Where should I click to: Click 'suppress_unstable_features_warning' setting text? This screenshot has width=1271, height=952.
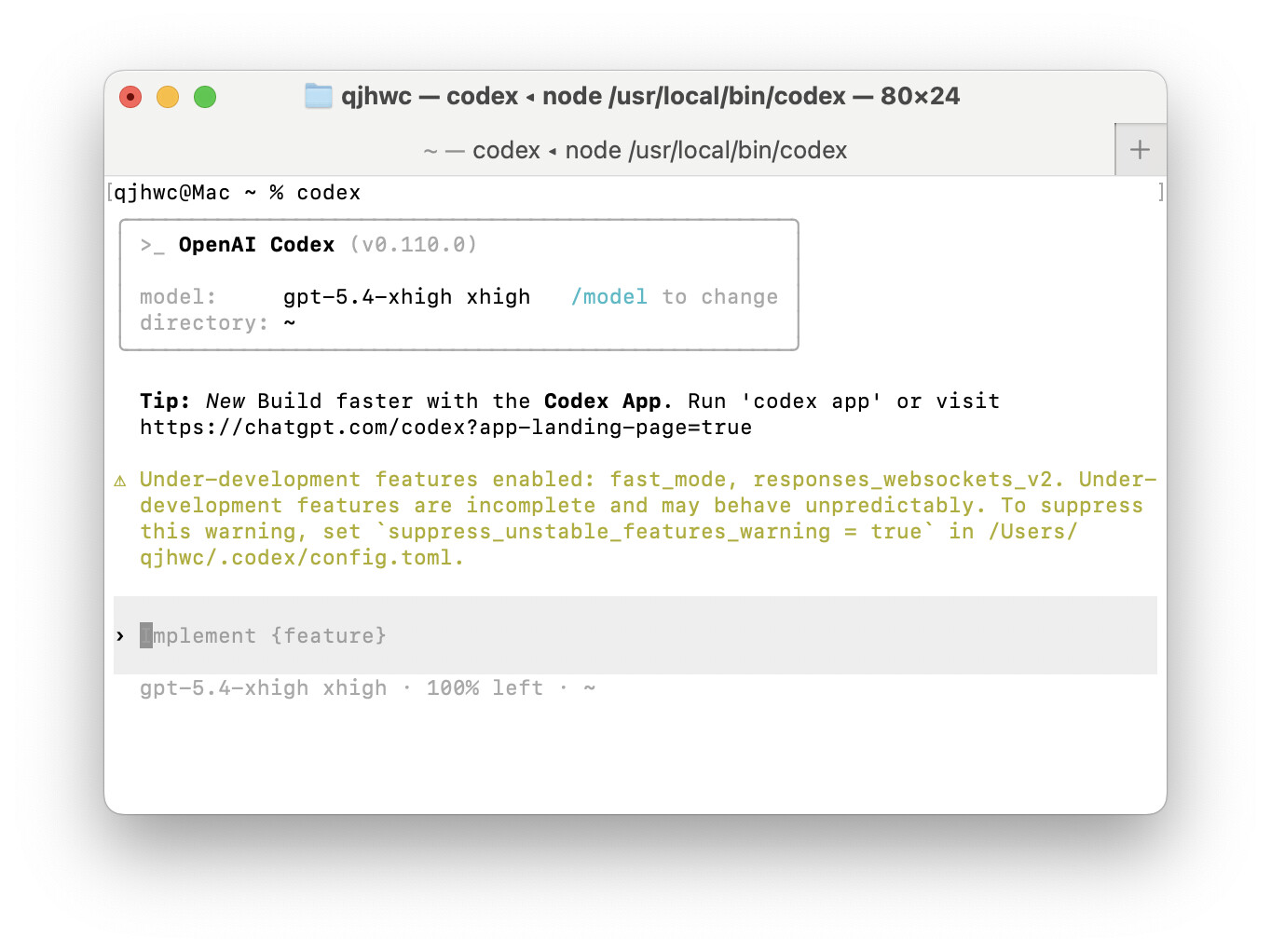coord(608,532)
